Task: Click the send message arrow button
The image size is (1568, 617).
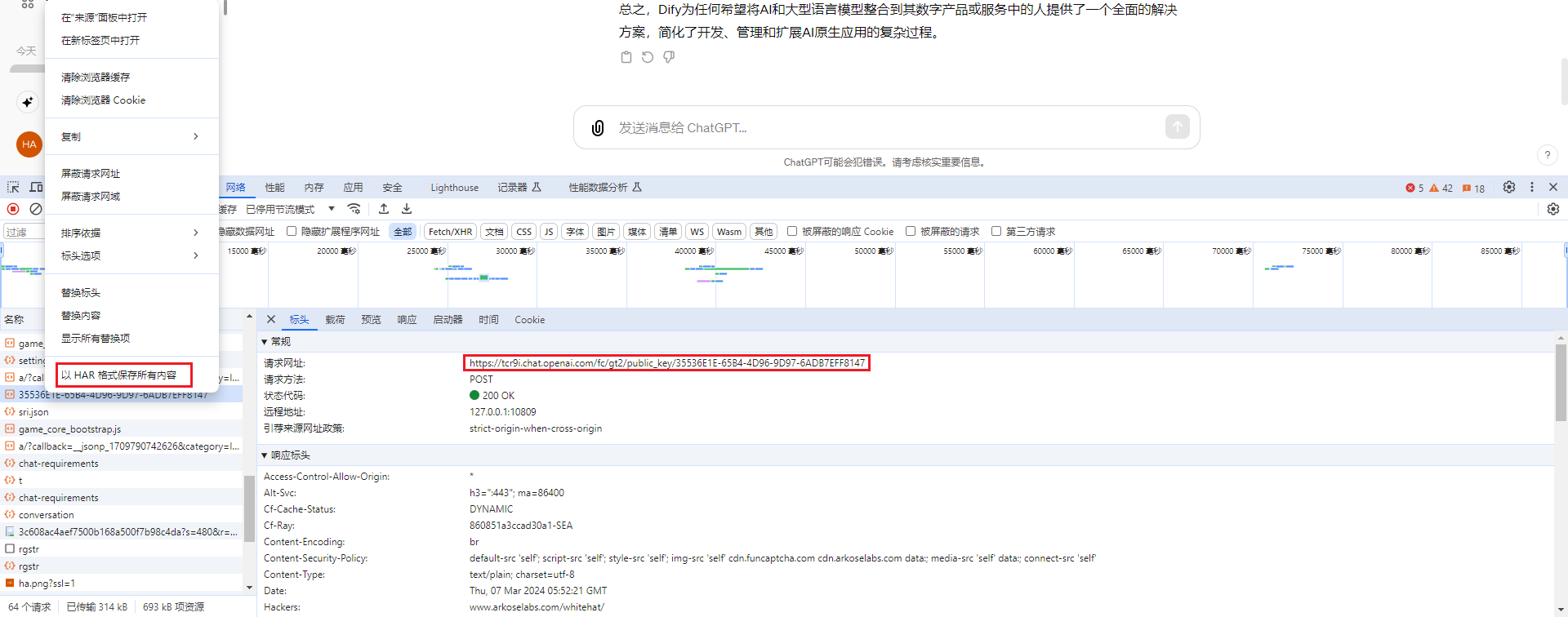Action: pyautogui.click(x=1177, y=127)
